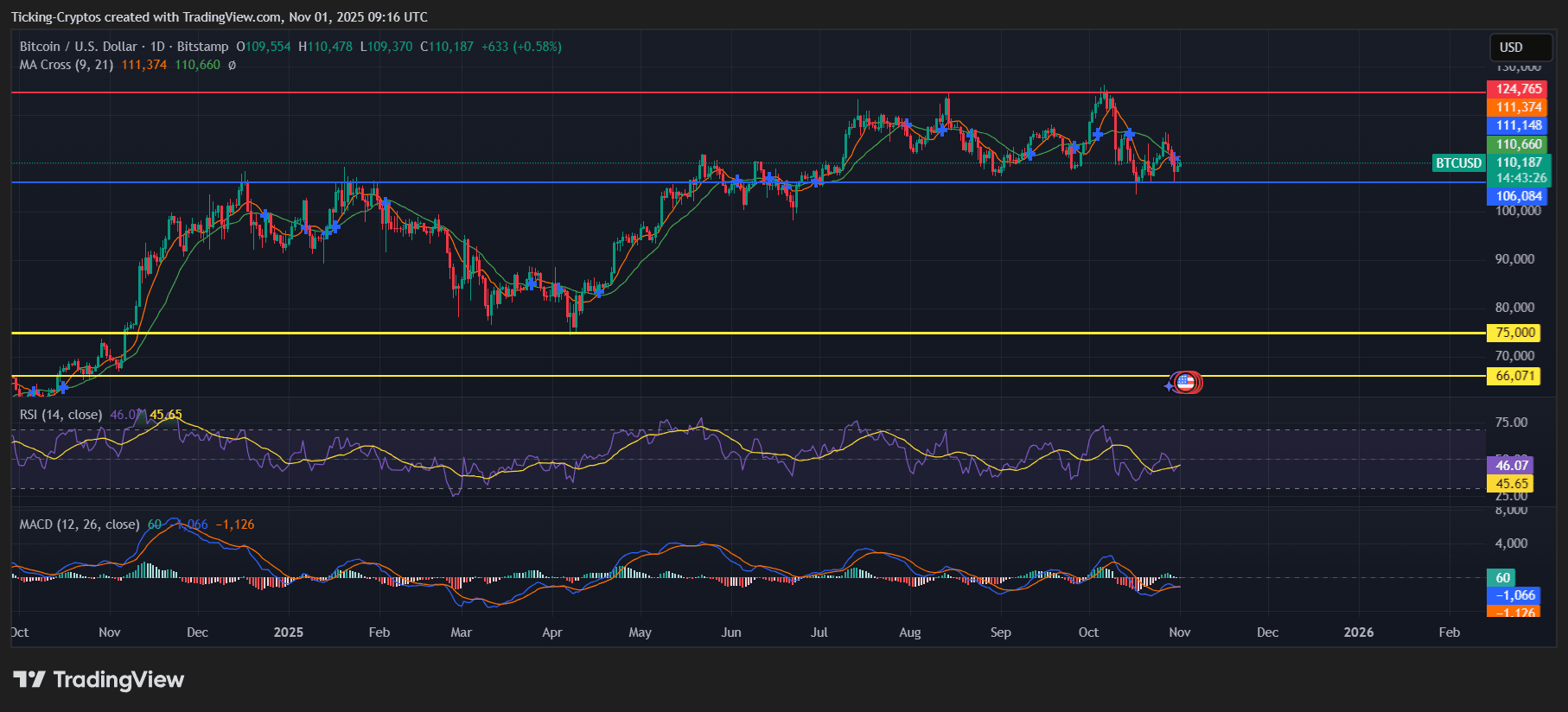
Task: Open the USD currency selector
Action: [x=1520, y=48]
